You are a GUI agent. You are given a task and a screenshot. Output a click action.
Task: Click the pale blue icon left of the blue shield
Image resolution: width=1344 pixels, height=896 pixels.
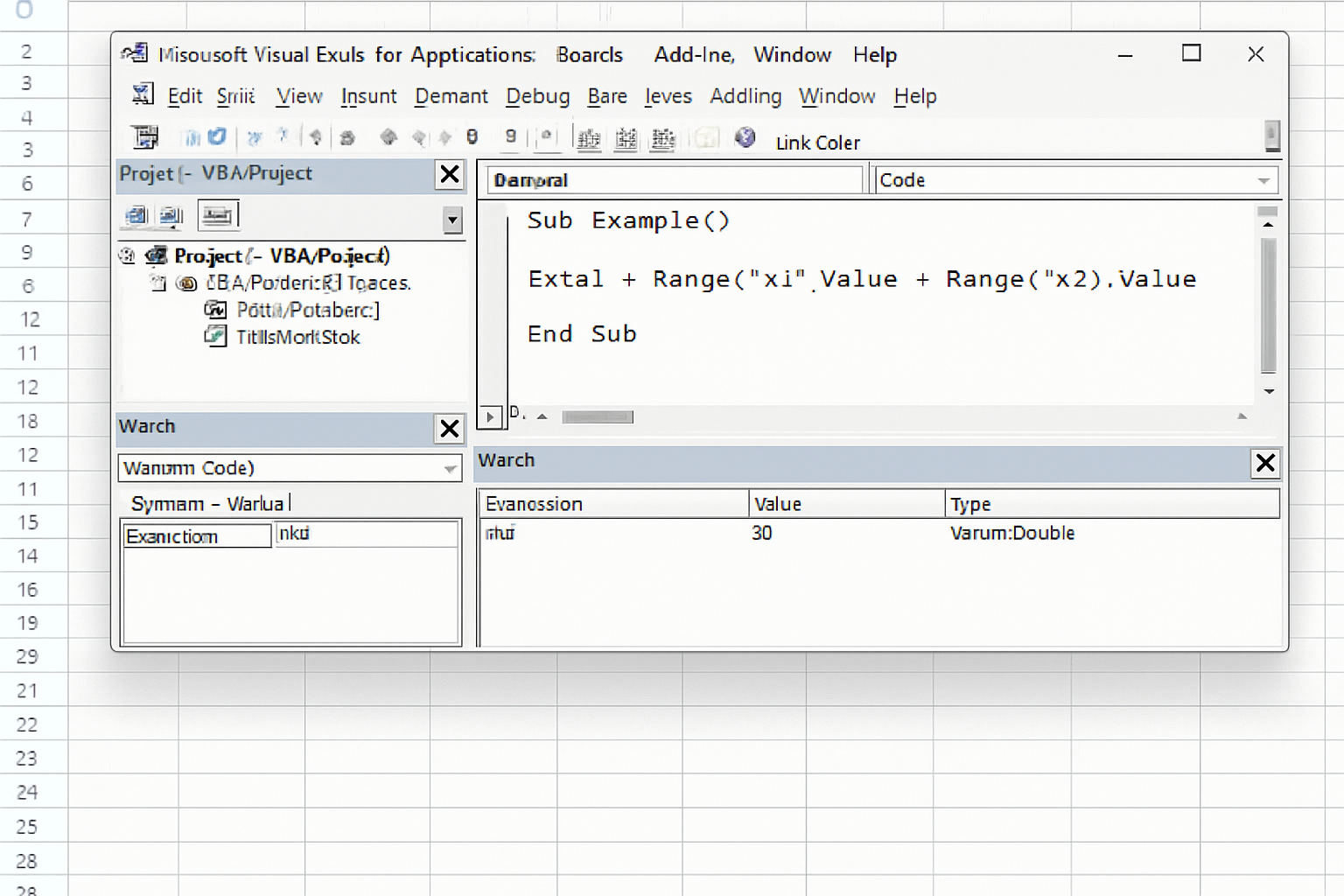point(191,137)
